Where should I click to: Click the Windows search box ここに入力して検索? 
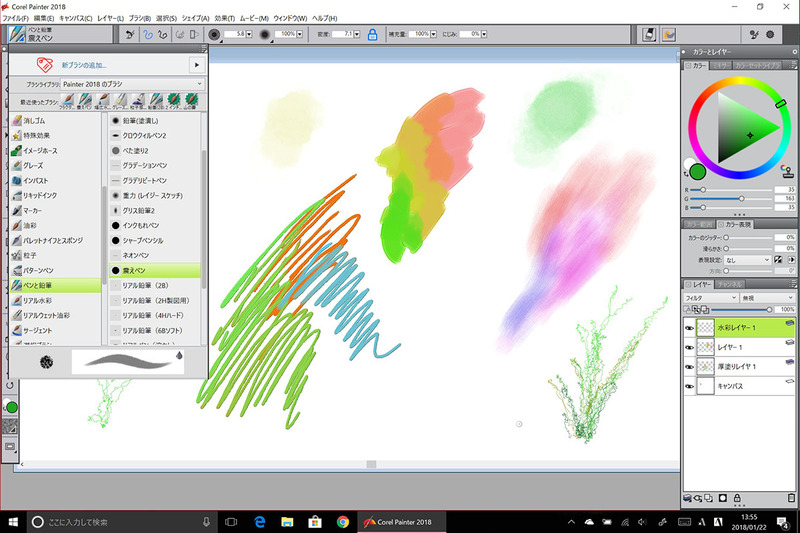(x=122, y=522)
